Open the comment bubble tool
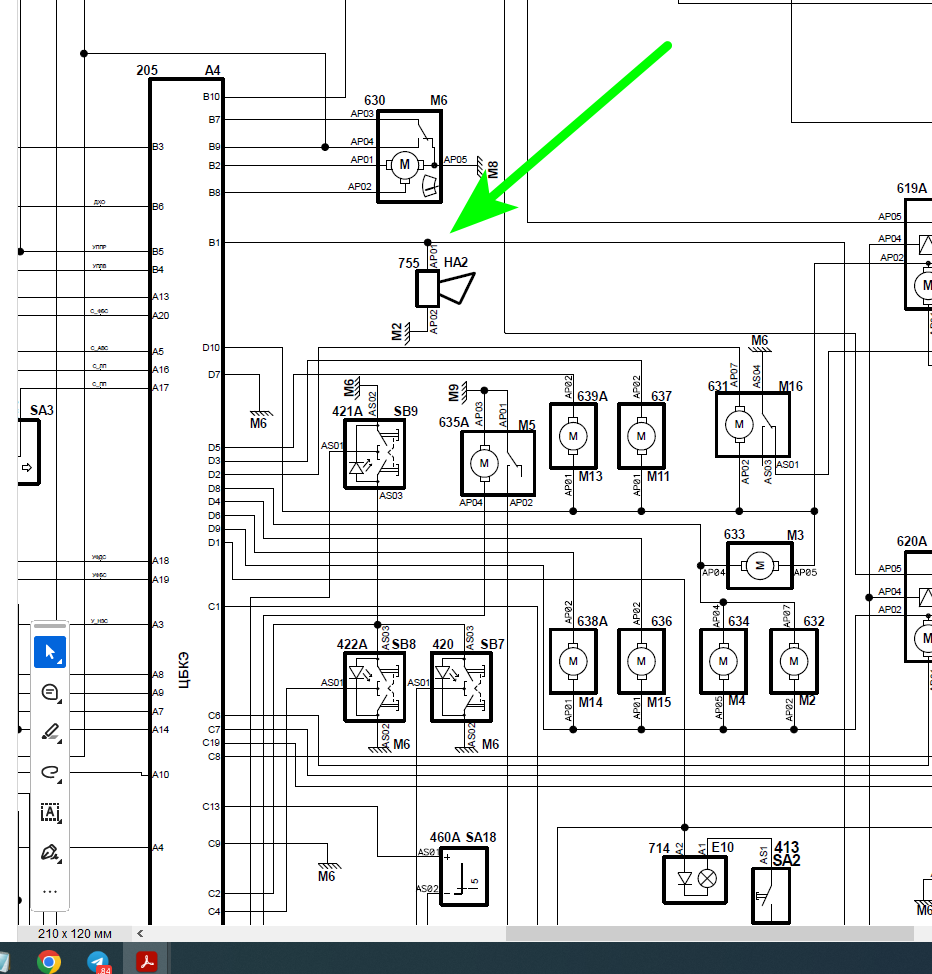 pyautogui.click(x=50, y=692)
